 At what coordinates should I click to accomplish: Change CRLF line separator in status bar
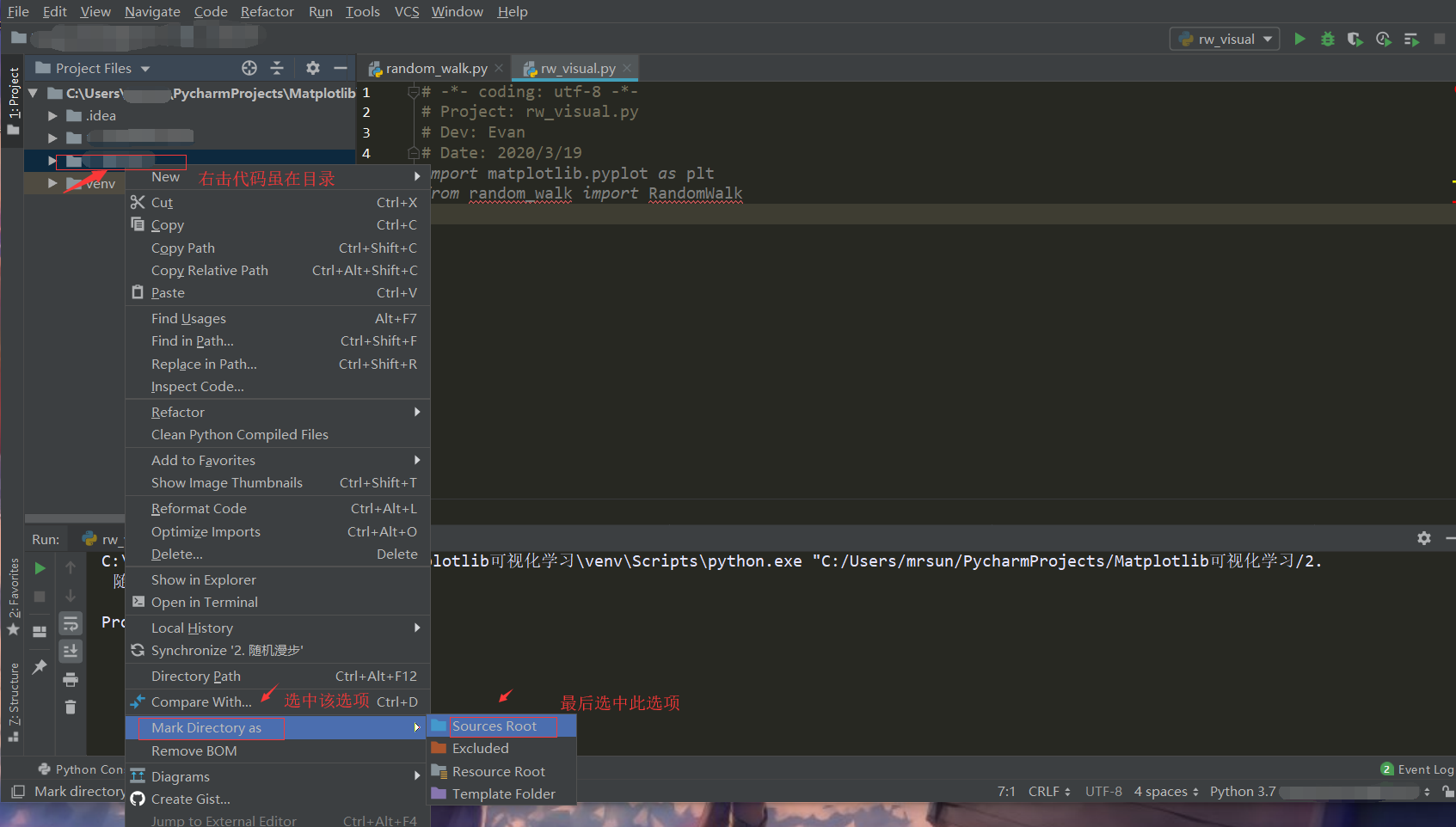click(1049, 791)
